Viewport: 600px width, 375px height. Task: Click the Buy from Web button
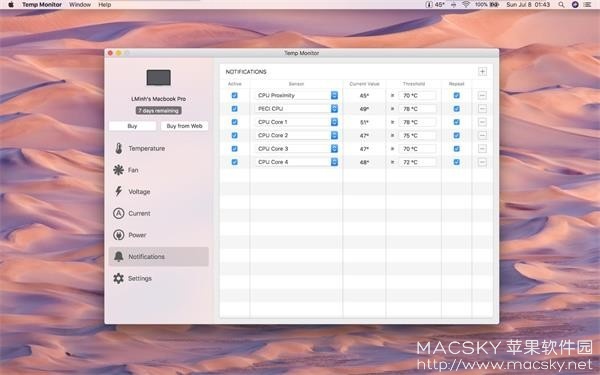coord(184,126)
